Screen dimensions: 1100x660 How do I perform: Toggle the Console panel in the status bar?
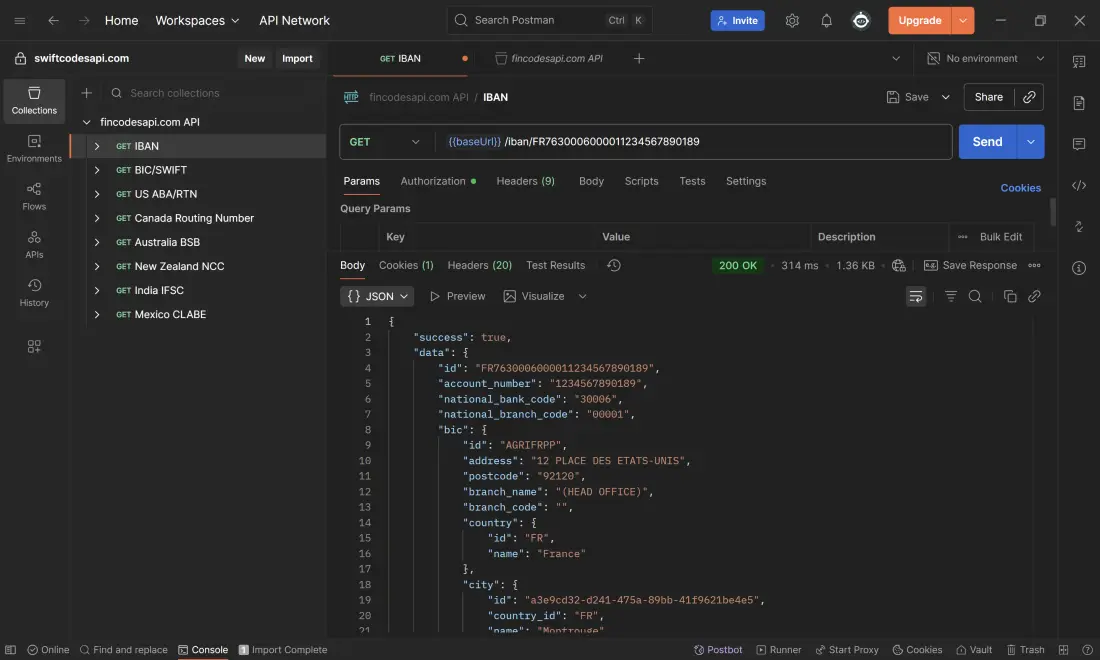click(203, 650)
